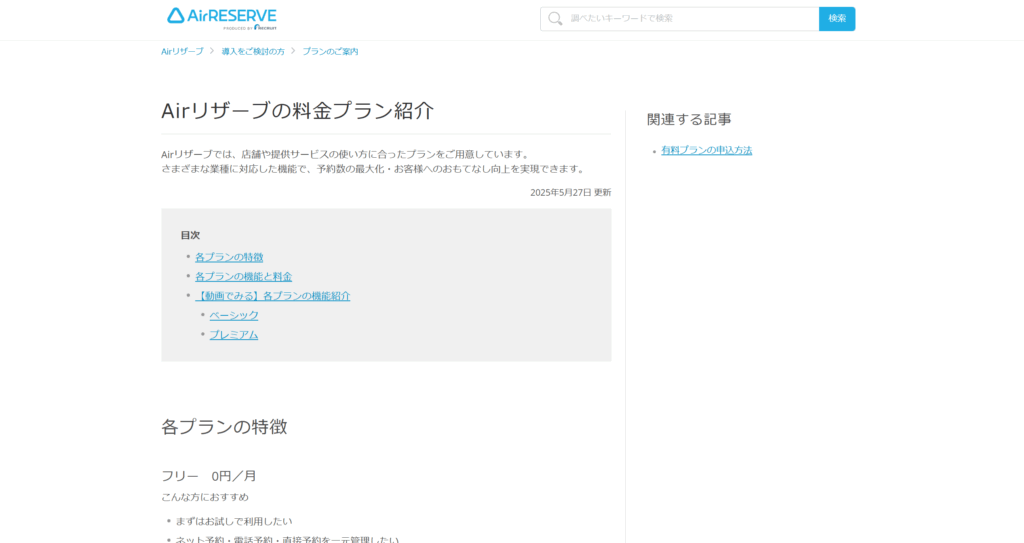
Task: Open the プランのご案内 breadcrumb link
Action: coord(330,52)
